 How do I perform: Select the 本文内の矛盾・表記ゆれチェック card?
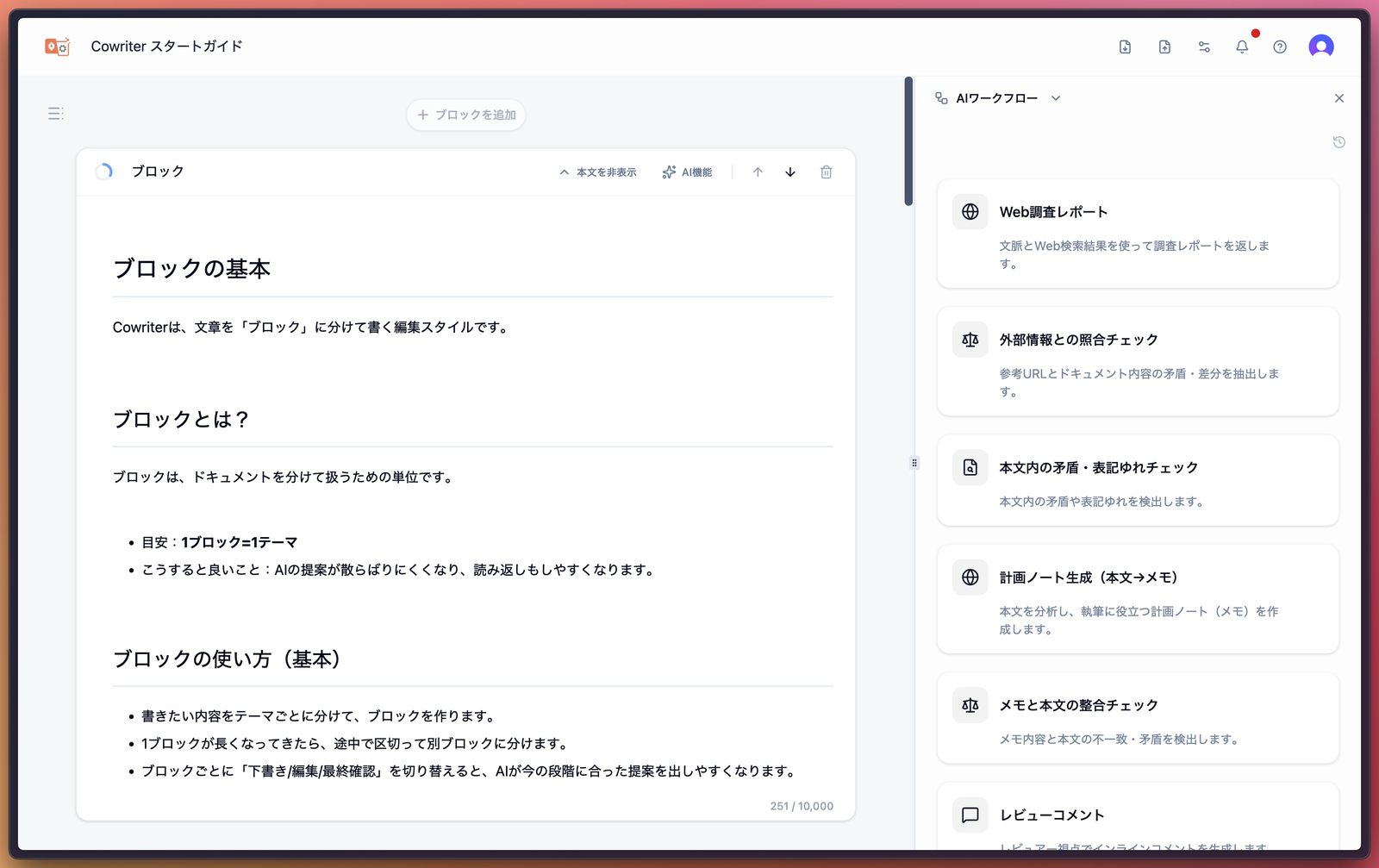(x=1138, y=480)
